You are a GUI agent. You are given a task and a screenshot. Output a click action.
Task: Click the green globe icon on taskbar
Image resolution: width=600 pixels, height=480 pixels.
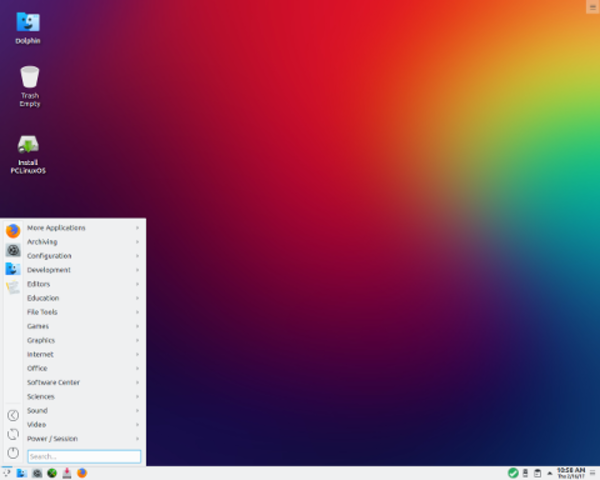(x=52, y=473)
